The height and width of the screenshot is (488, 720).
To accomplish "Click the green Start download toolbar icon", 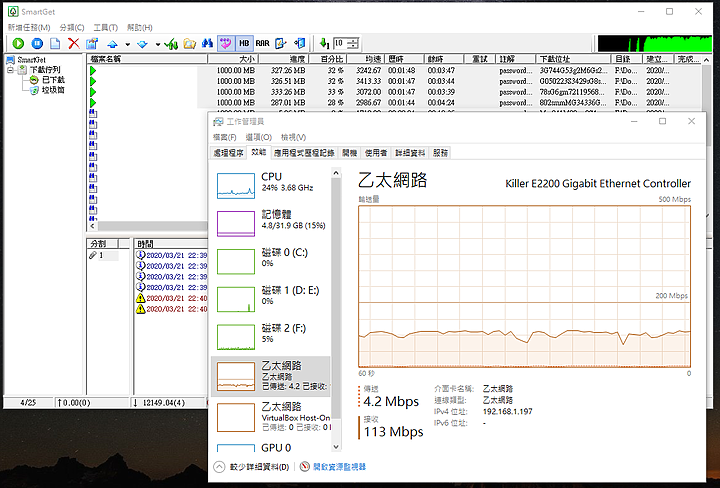I will coord(16,44).
